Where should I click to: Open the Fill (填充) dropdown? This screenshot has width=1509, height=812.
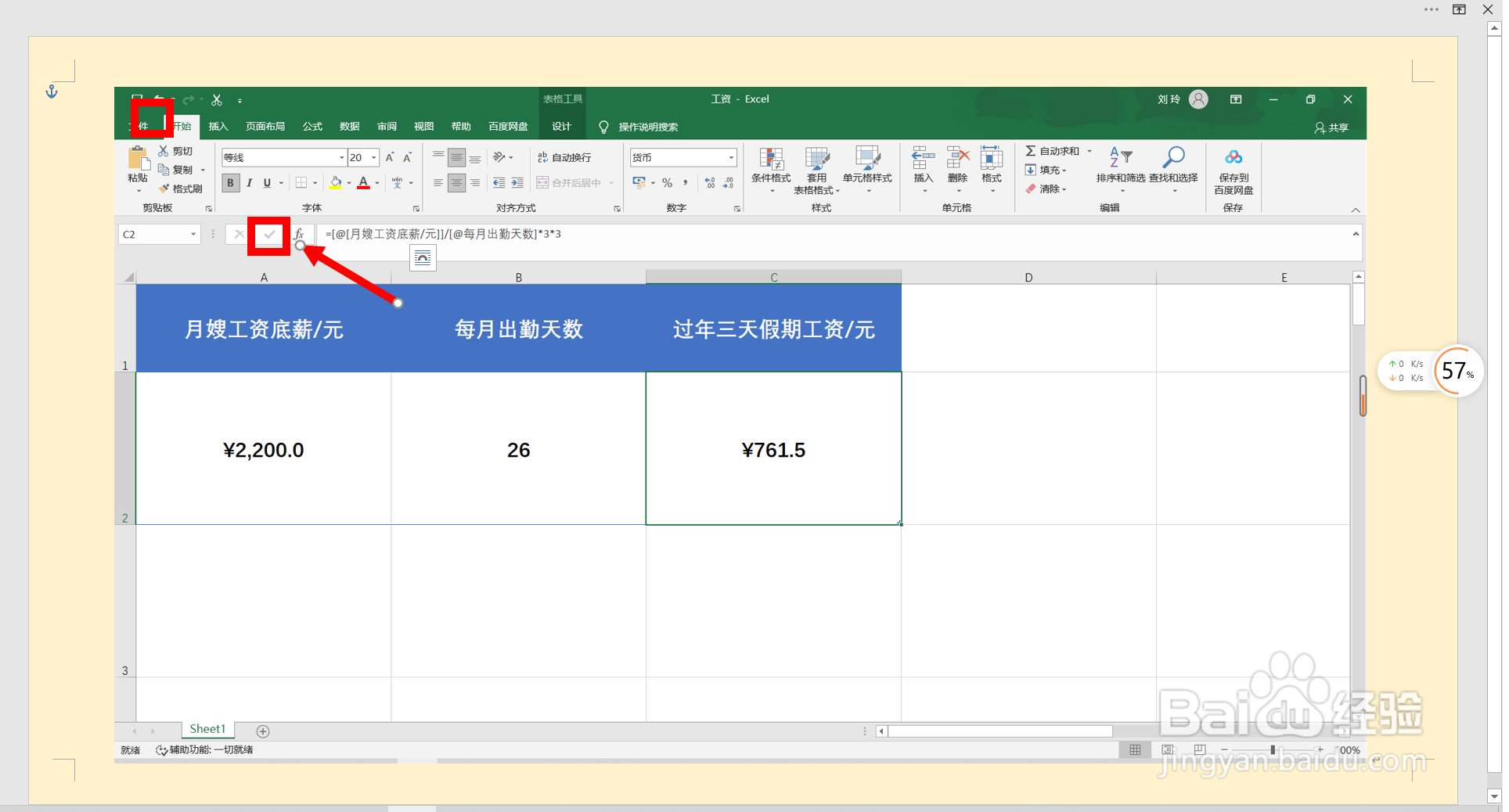1046,170
